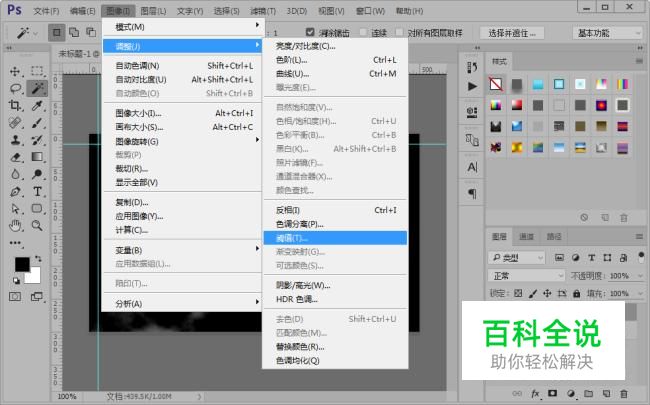650x405 pixels.
Task: Choose 图像大小(I)... menu item
Action: point(182,113)
